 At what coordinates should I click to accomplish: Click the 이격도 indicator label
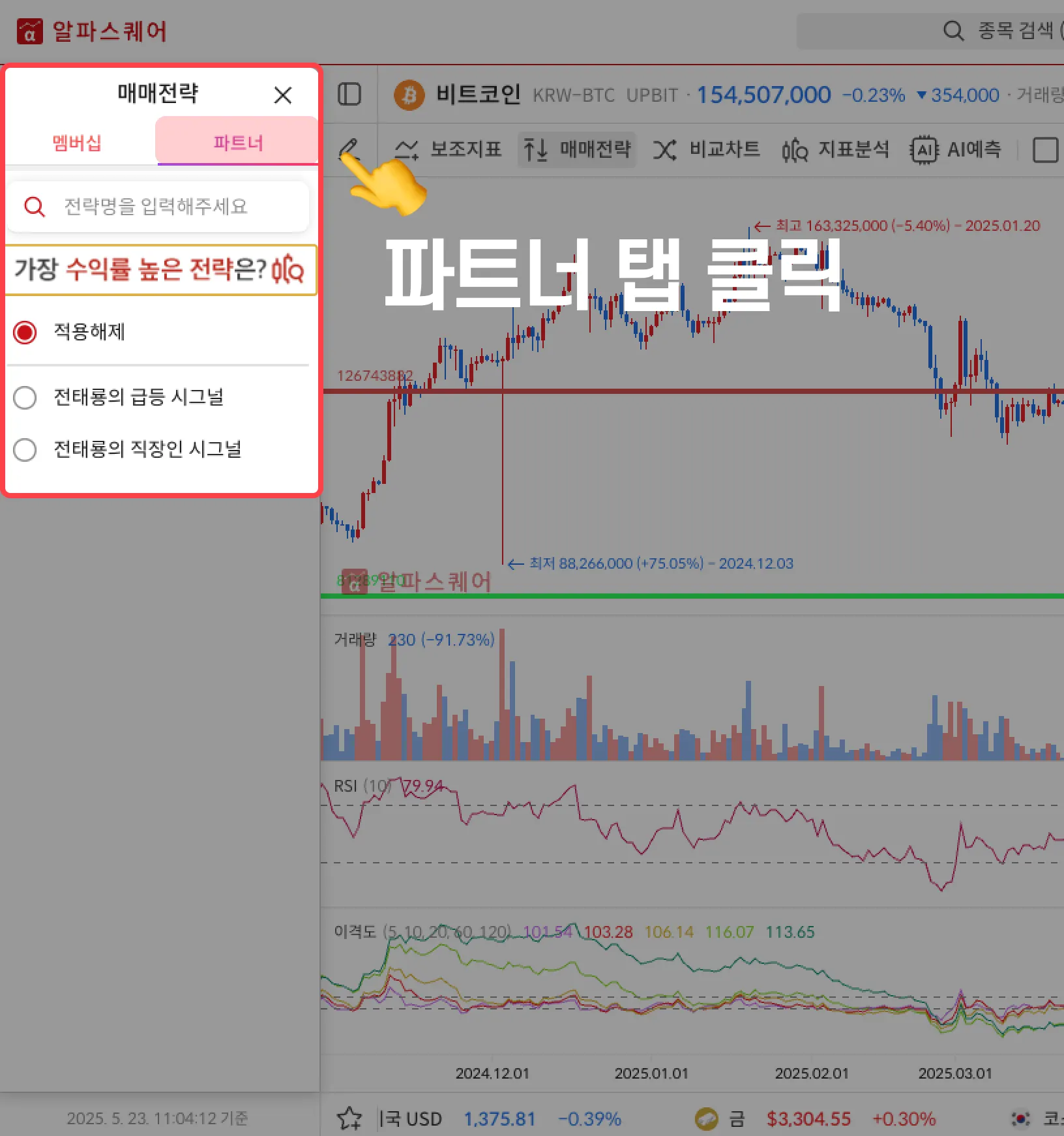(x=355, y=932)
